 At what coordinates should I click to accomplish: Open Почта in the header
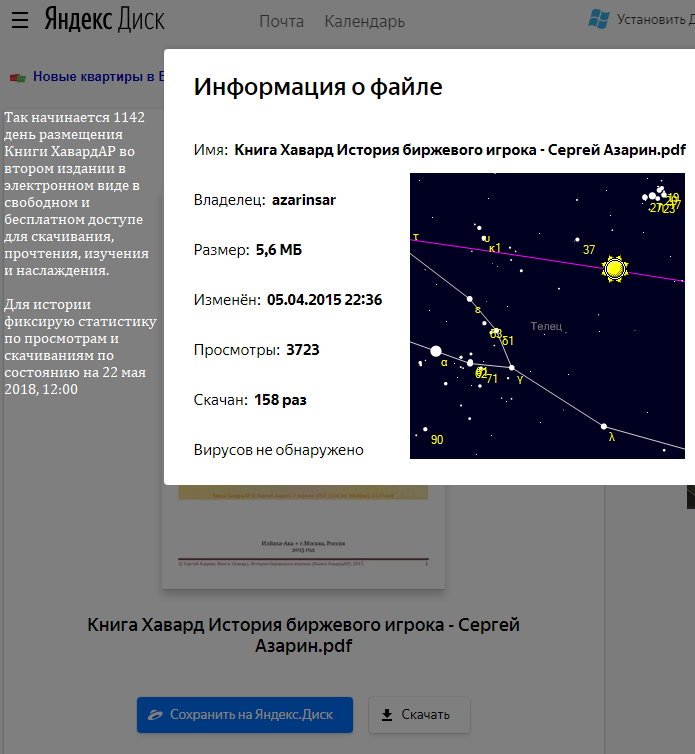(281, 21)
